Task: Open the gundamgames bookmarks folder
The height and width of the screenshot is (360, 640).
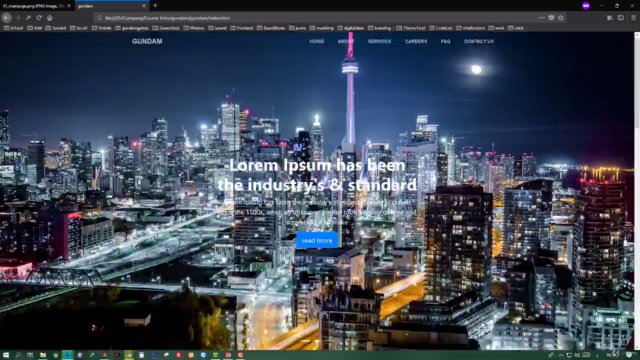Action: 132,28
